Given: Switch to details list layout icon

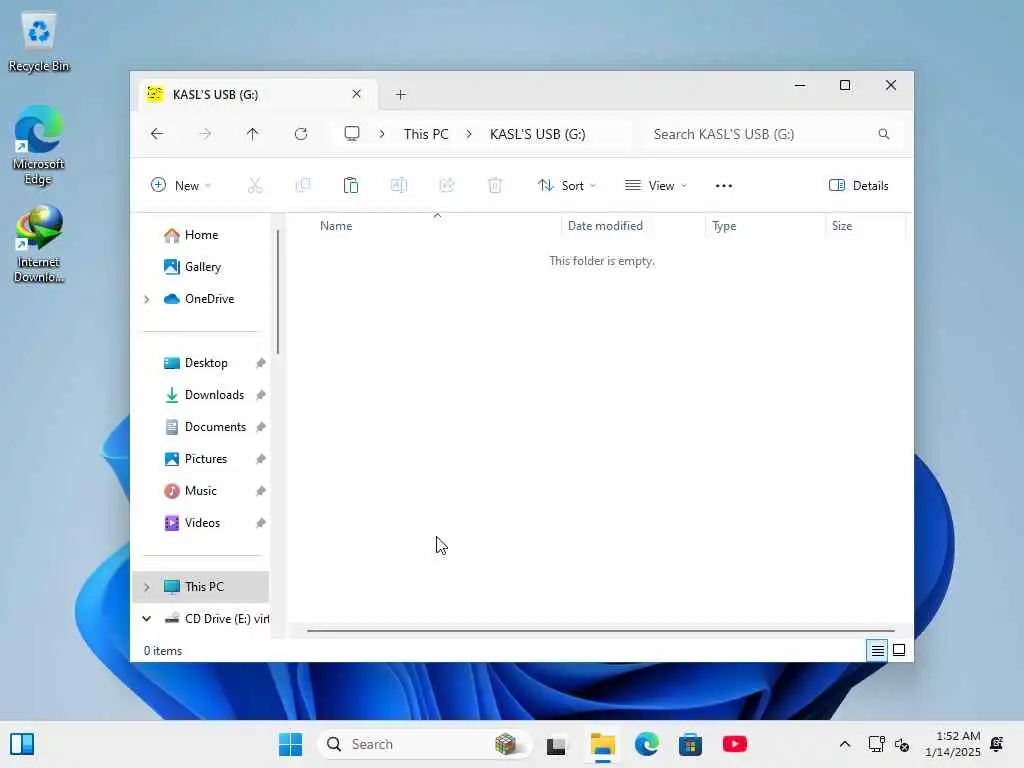Looking at the screenshot, I should coord(877,650).
